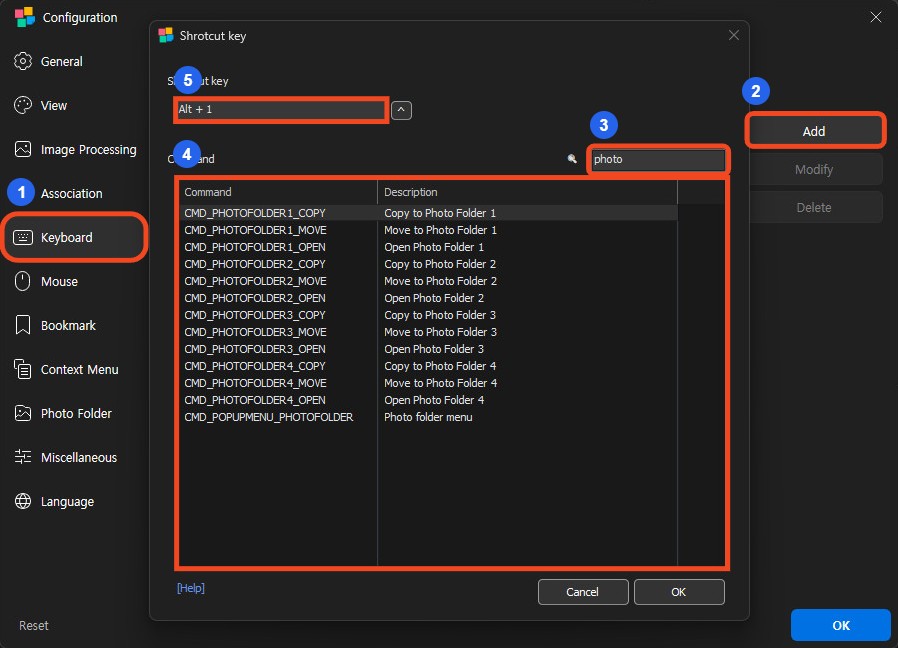
Task: Select CMD_PHOTOFOLDER3_OPEN row
Action: pyautogui.click(x=428, y=349)
